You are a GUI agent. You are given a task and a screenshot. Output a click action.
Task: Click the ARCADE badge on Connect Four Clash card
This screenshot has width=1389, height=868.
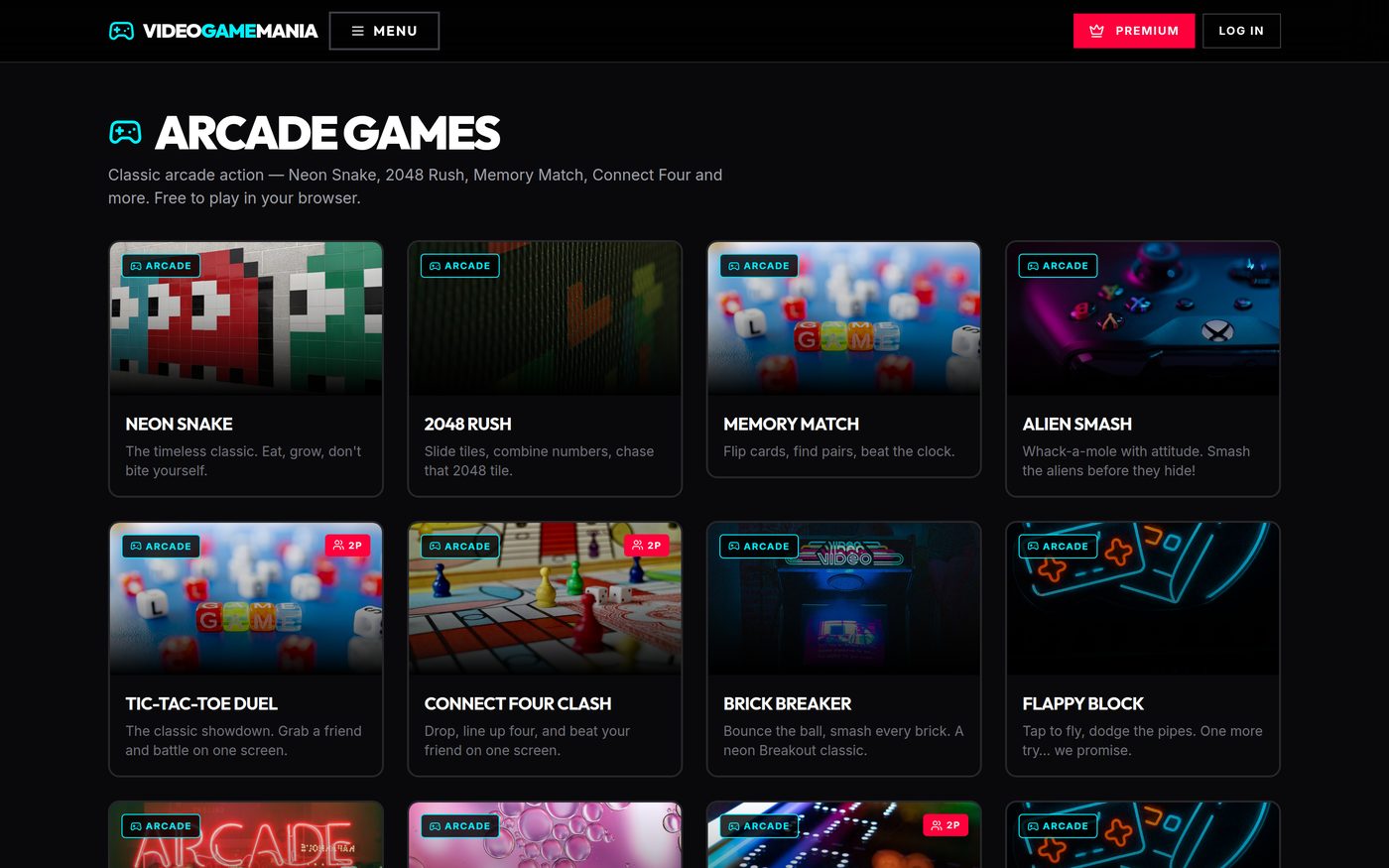click(460, 547)
